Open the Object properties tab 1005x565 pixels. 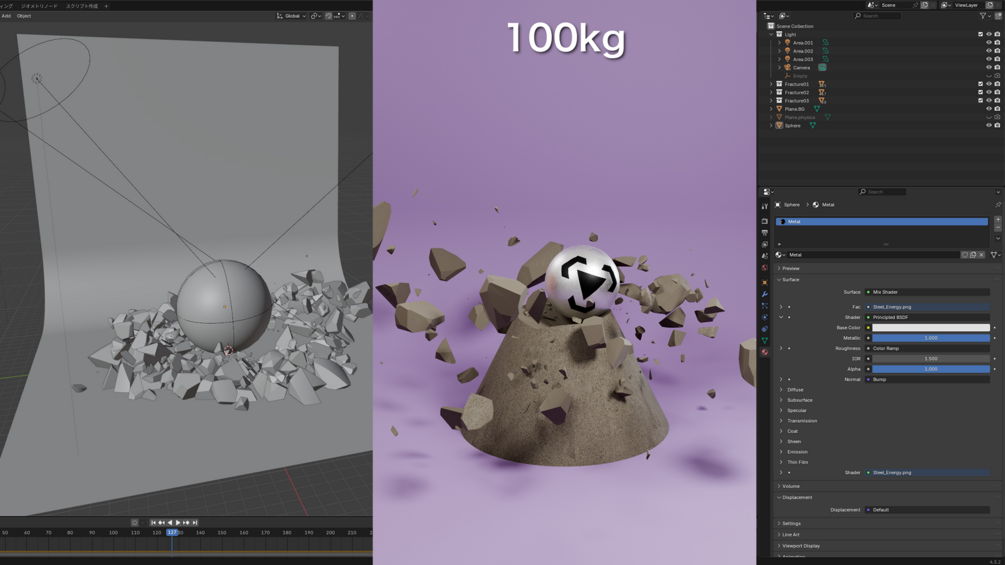click(x=765, y=282)
